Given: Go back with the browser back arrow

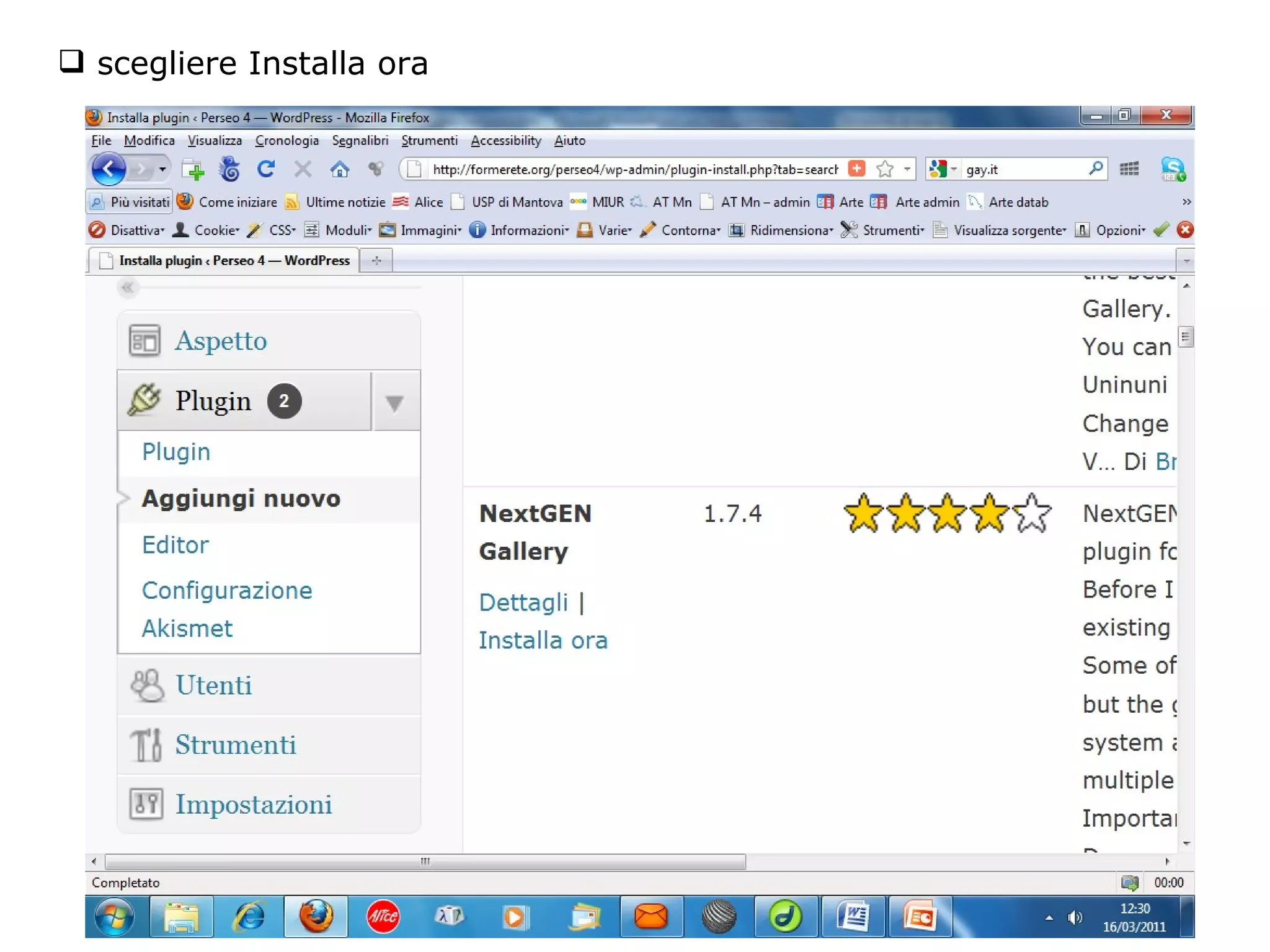Looking at the screenshot, I should pos(109,169).
